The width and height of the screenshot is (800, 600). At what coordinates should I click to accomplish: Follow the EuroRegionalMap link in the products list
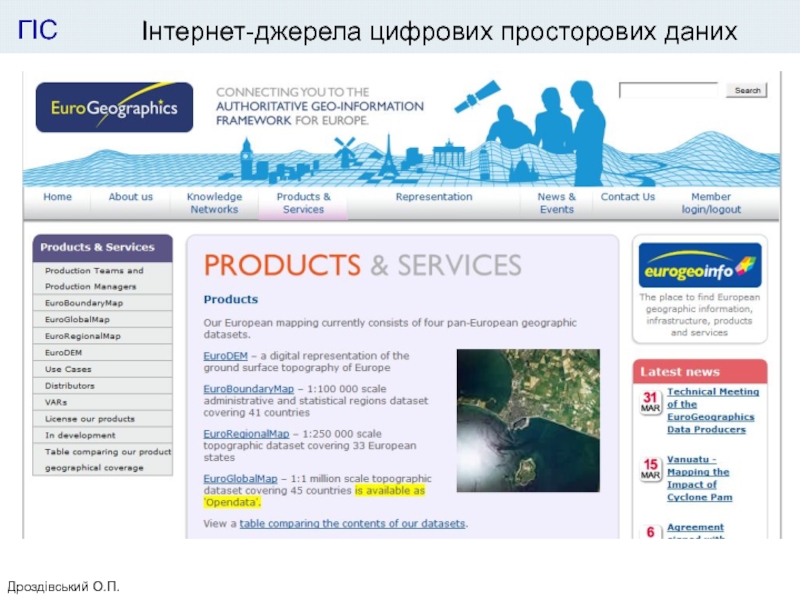coord(246,434)
